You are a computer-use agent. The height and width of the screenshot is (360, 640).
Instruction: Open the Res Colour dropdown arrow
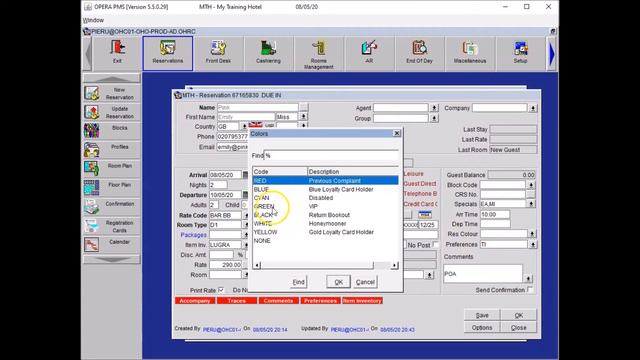click(x=532, y=234)
